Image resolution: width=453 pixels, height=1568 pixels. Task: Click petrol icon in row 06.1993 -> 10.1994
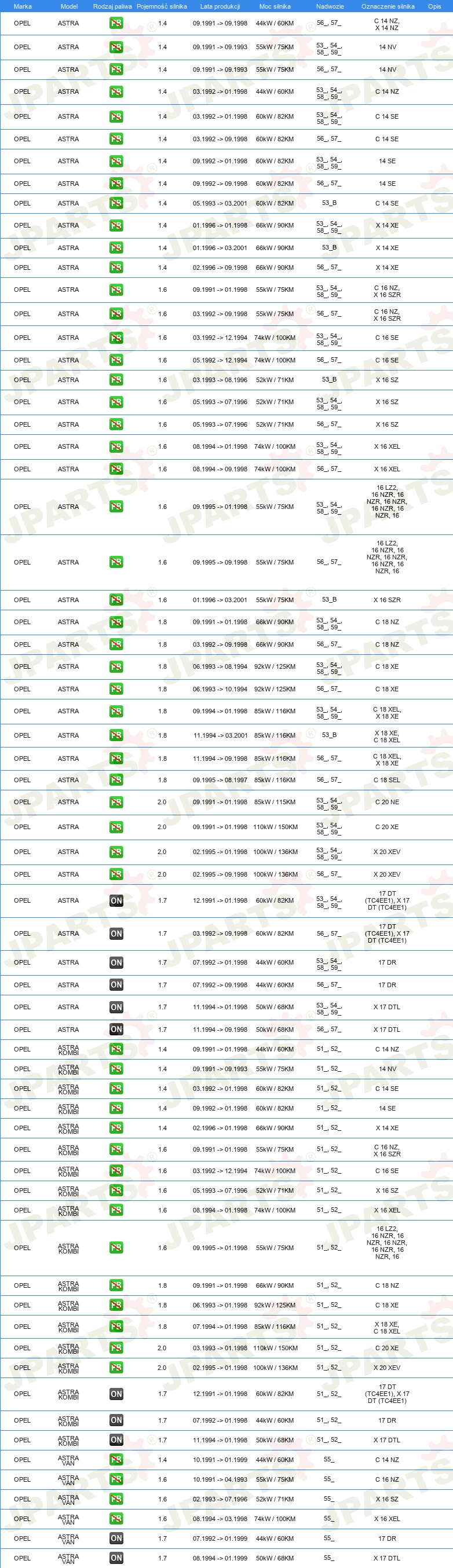(116, 689)
